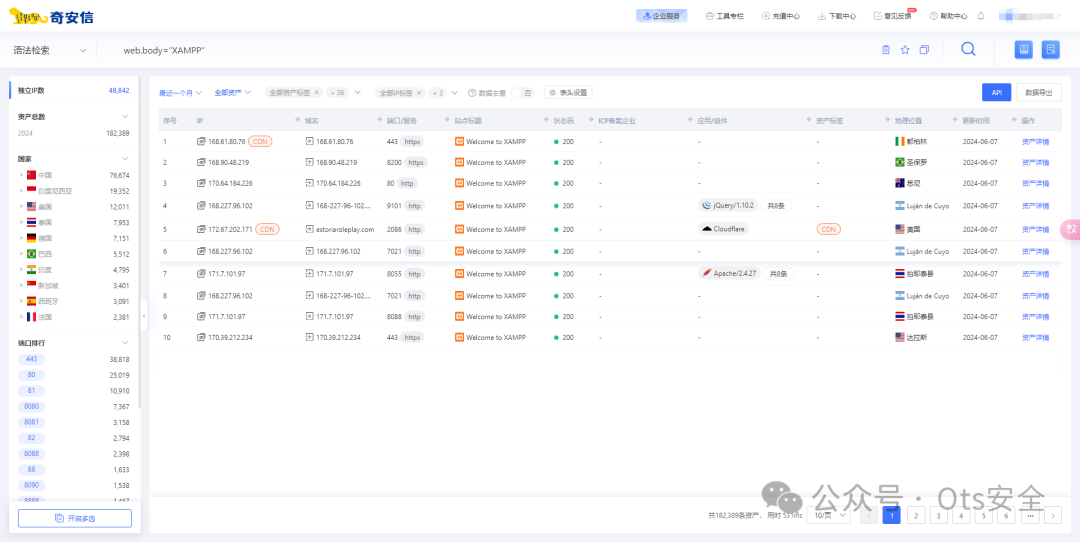Click the floating pink side widget
Screen dimensions: 1080x542
click(x=1070, y=229)
